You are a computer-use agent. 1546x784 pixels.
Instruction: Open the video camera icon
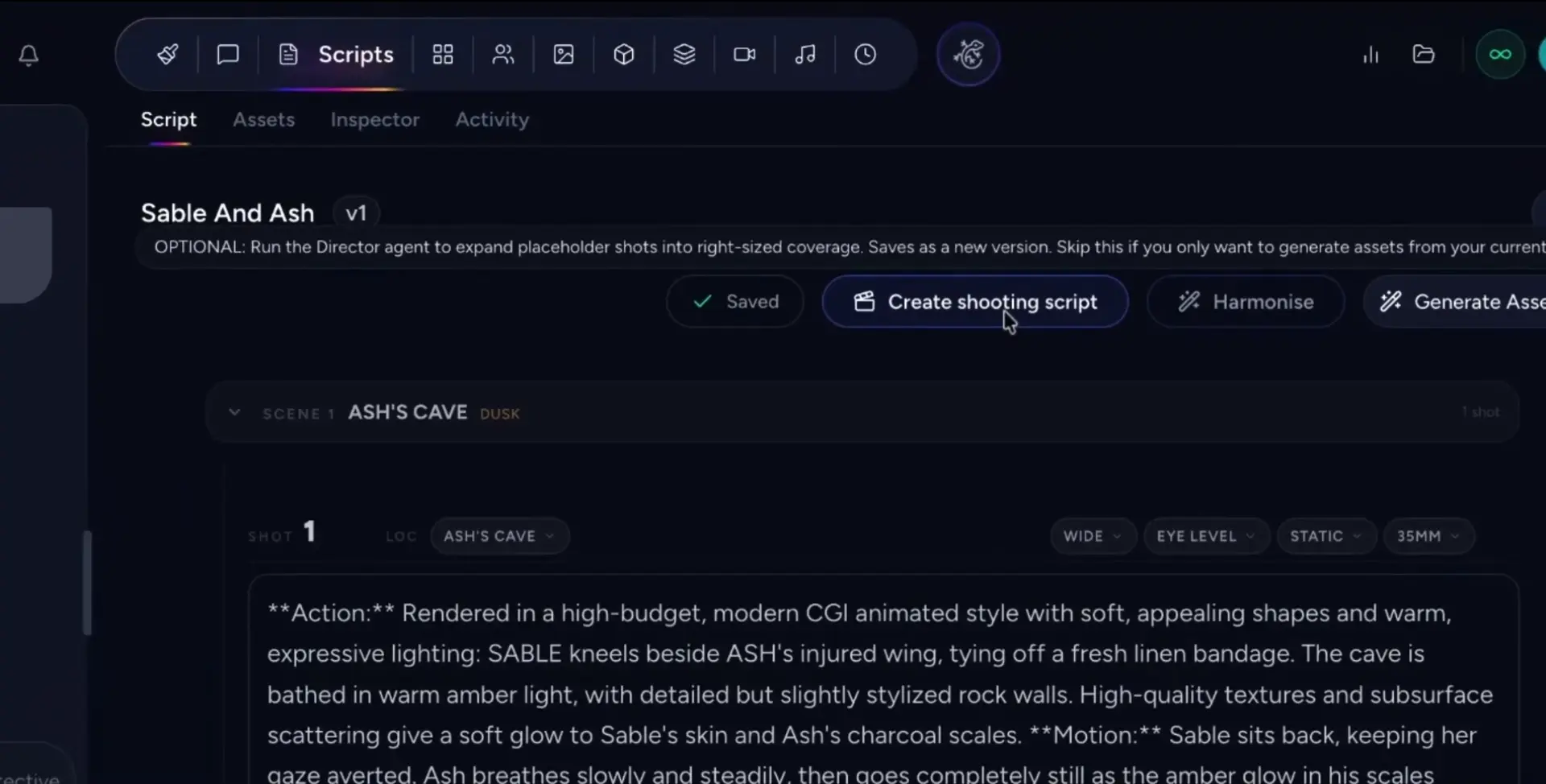click(x=745, y=55)
